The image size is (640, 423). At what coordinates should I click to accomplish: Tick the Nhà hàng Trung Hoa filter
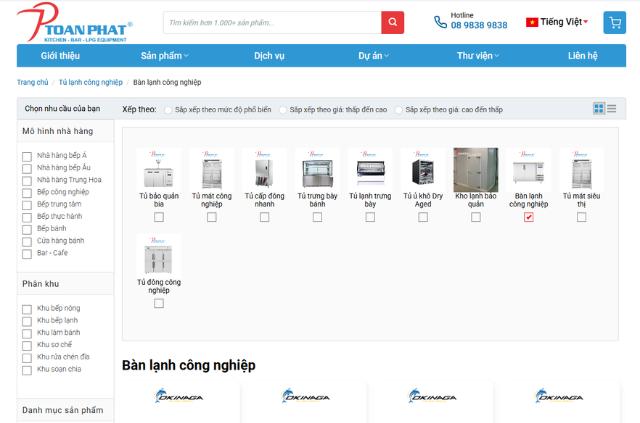pyautogui.click(x=27, y=181)
